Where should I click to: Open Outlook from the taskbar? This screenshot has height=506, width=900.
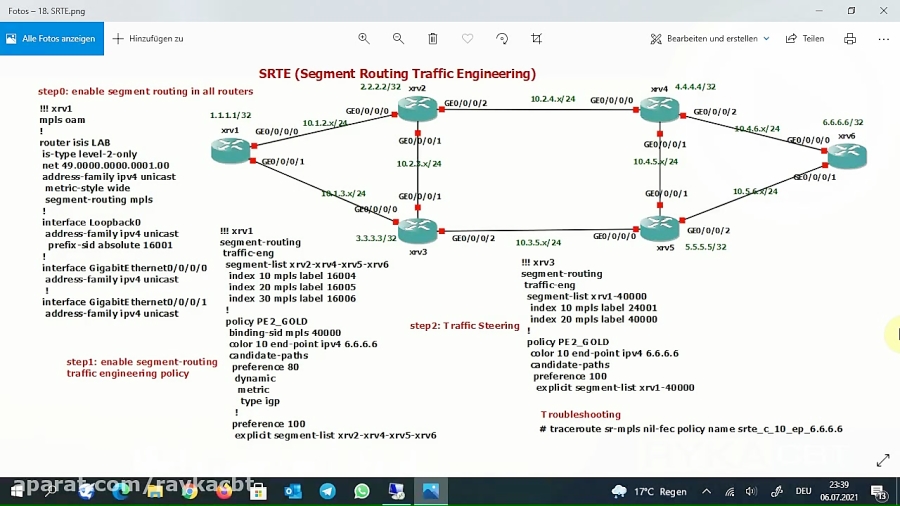point(293,491)
